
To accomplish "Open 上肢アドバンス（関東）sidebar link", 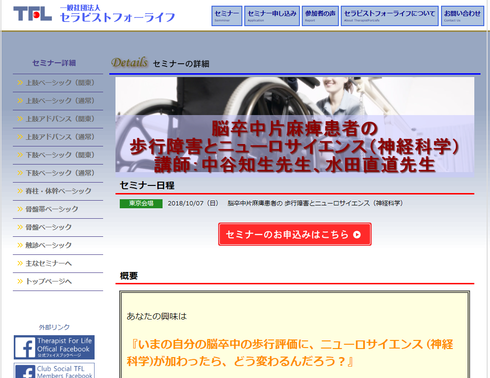I will (x=58, y=119).
